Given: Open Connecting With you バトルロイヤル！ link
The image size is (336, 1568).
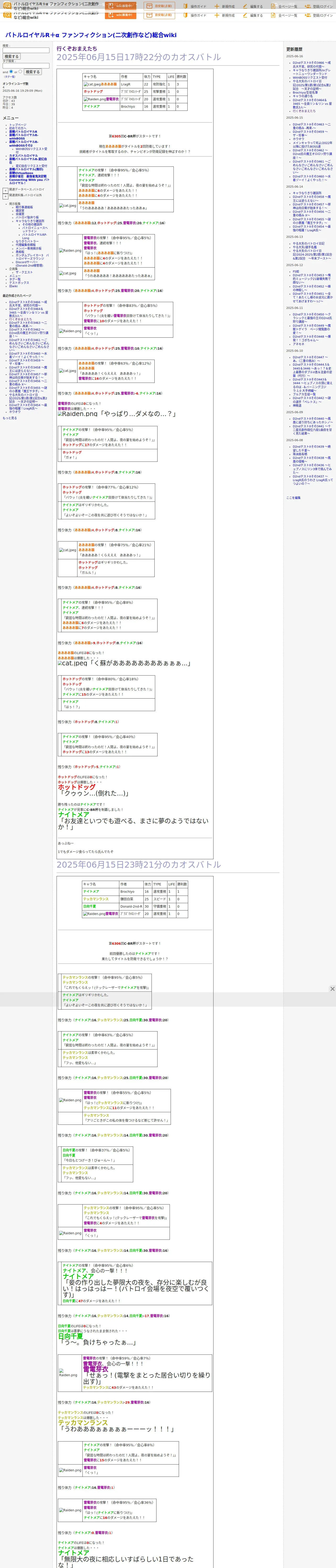Looking at the screenshot, I should (29, 181).
